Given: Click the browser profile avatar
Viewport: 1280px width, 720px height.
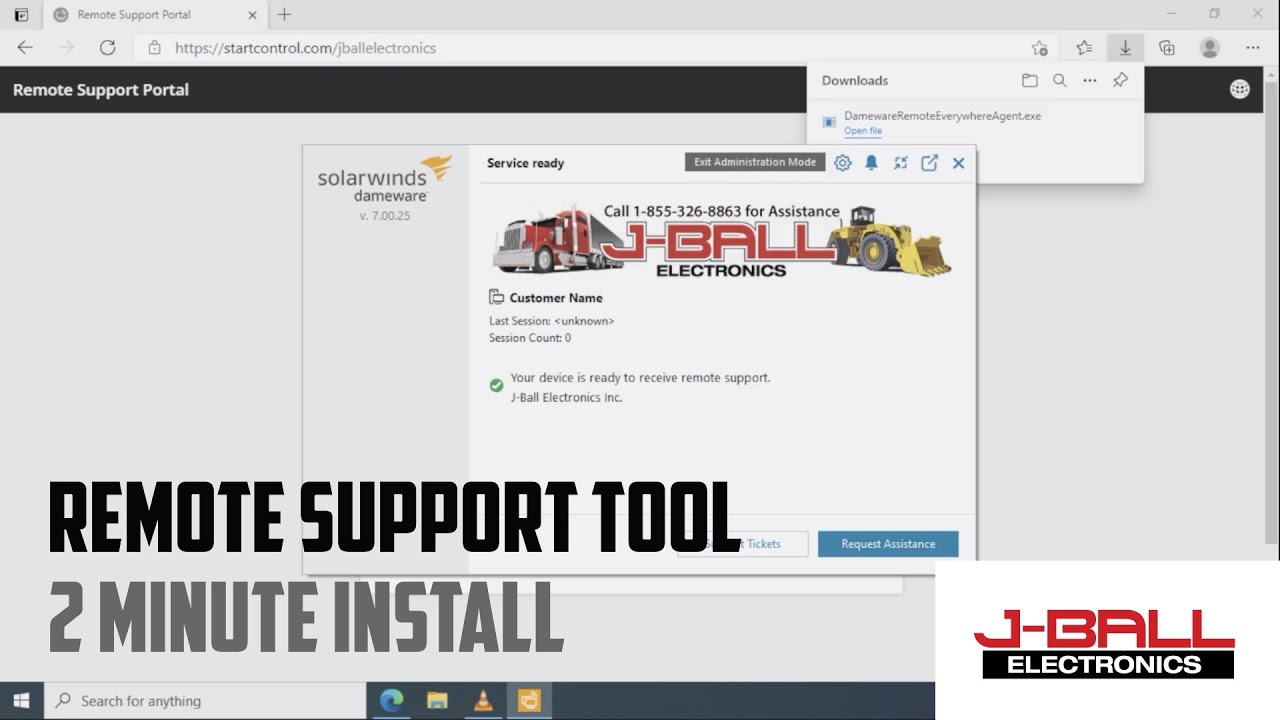Looking at the screenshot, I should tap(1210, 47).
